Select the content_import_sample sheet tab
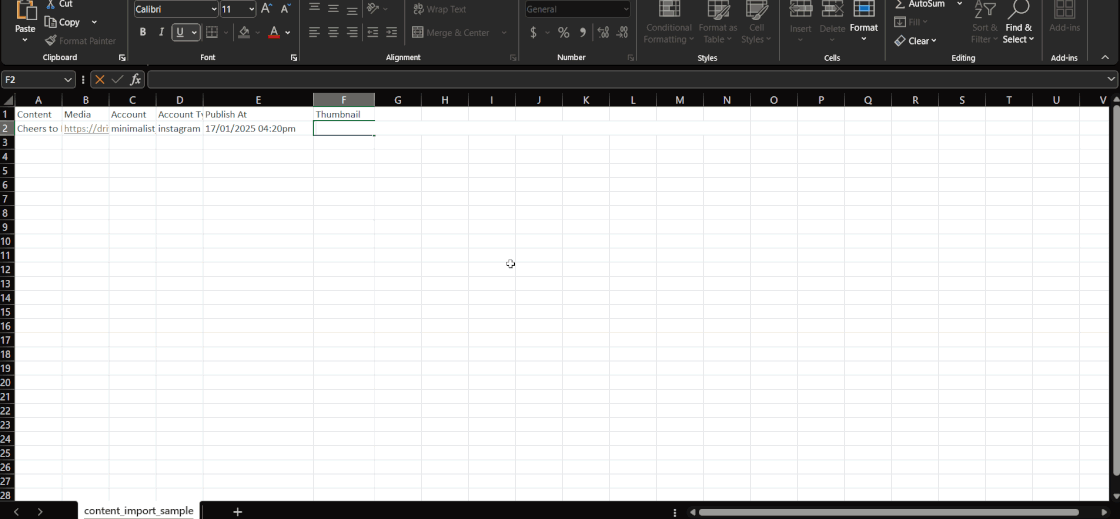 139,511
